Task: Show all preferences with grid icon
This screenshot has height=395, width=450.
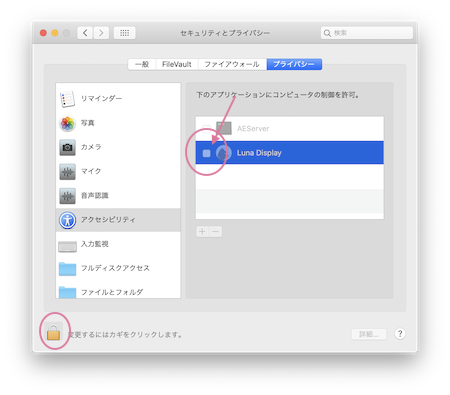Action: (x=124, y=33)
